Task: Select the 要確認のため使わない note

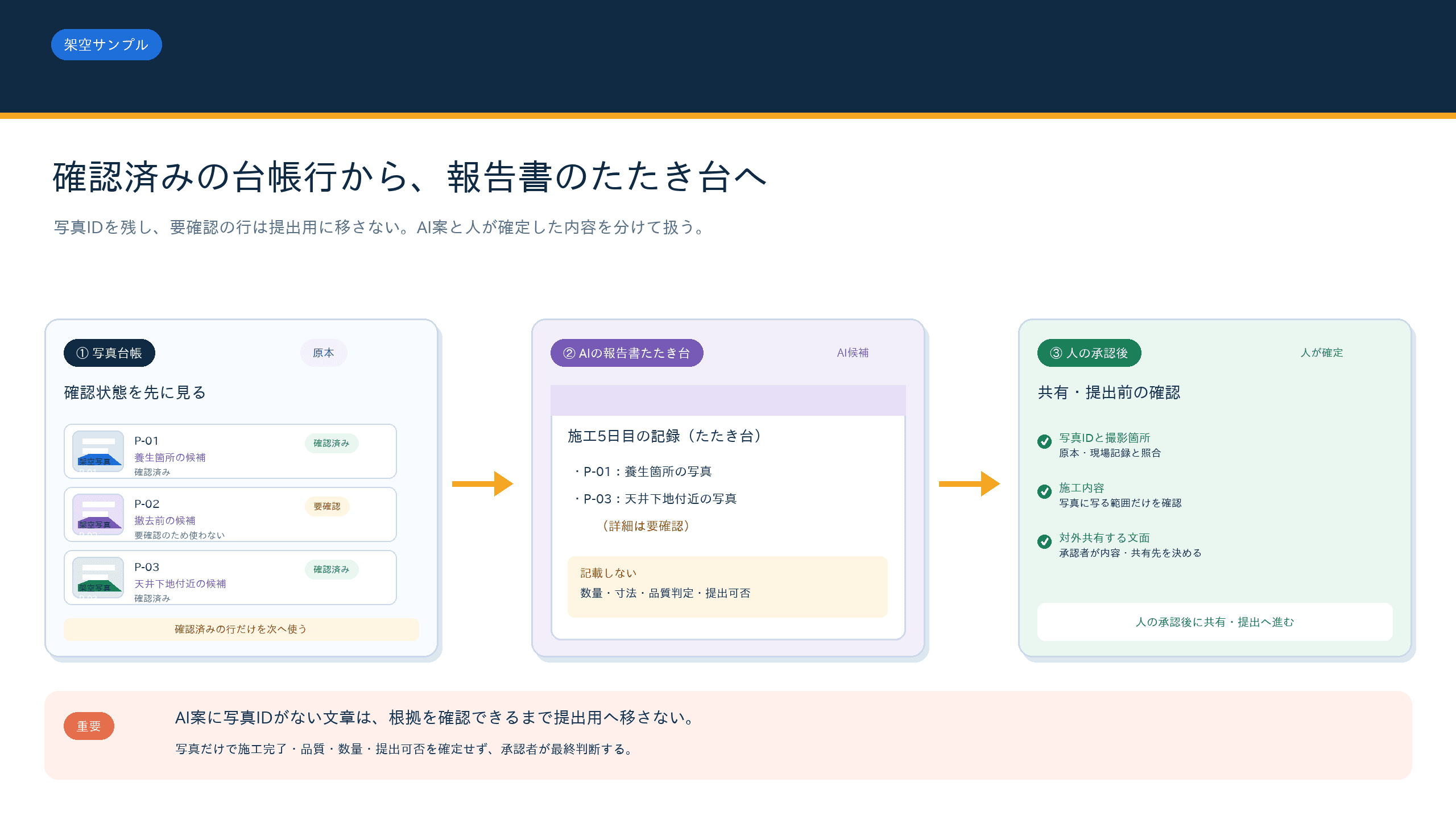Action: 180,535
